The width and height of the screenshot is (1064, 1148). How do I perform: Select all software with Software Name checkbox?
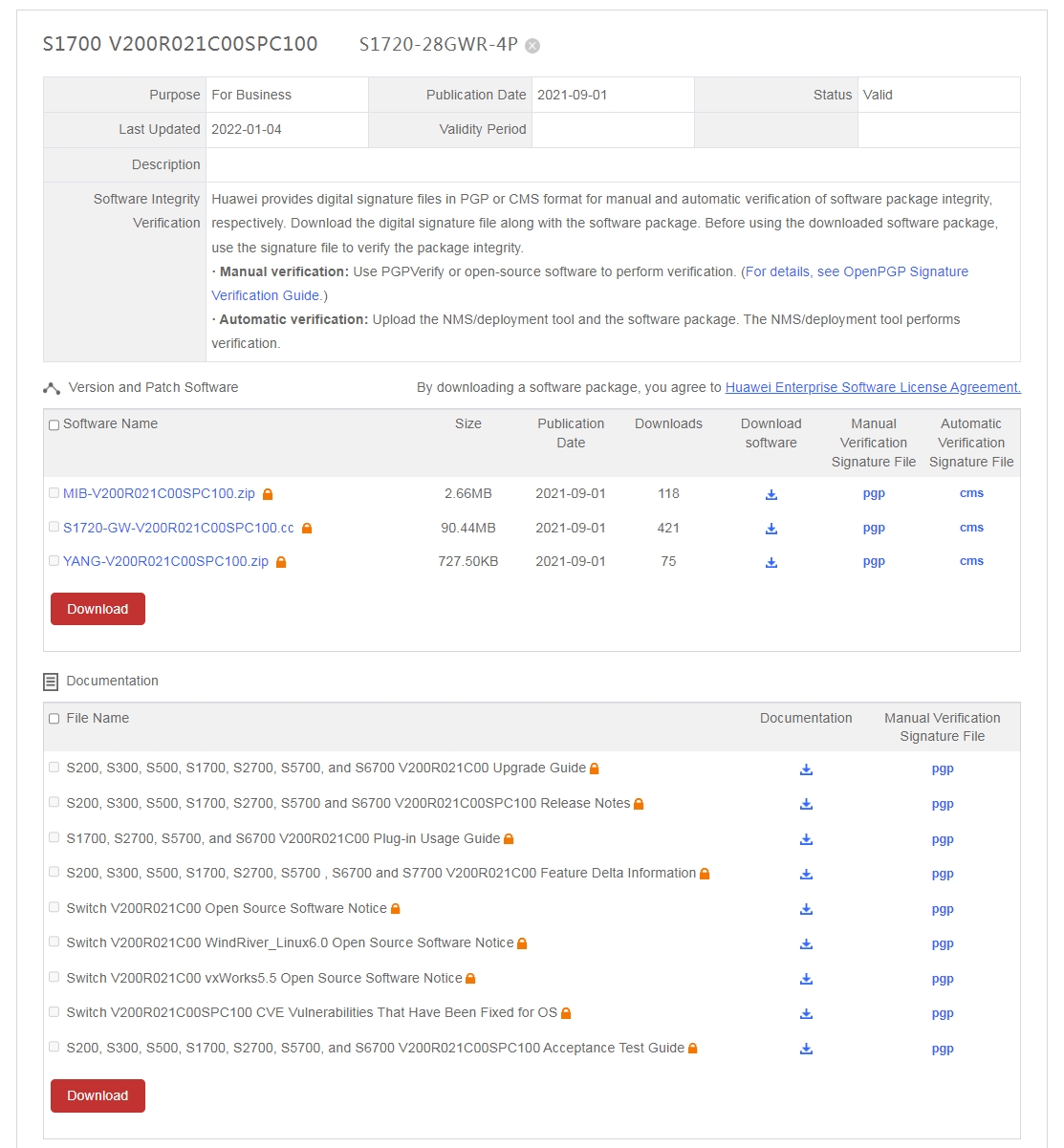(54, 425)
